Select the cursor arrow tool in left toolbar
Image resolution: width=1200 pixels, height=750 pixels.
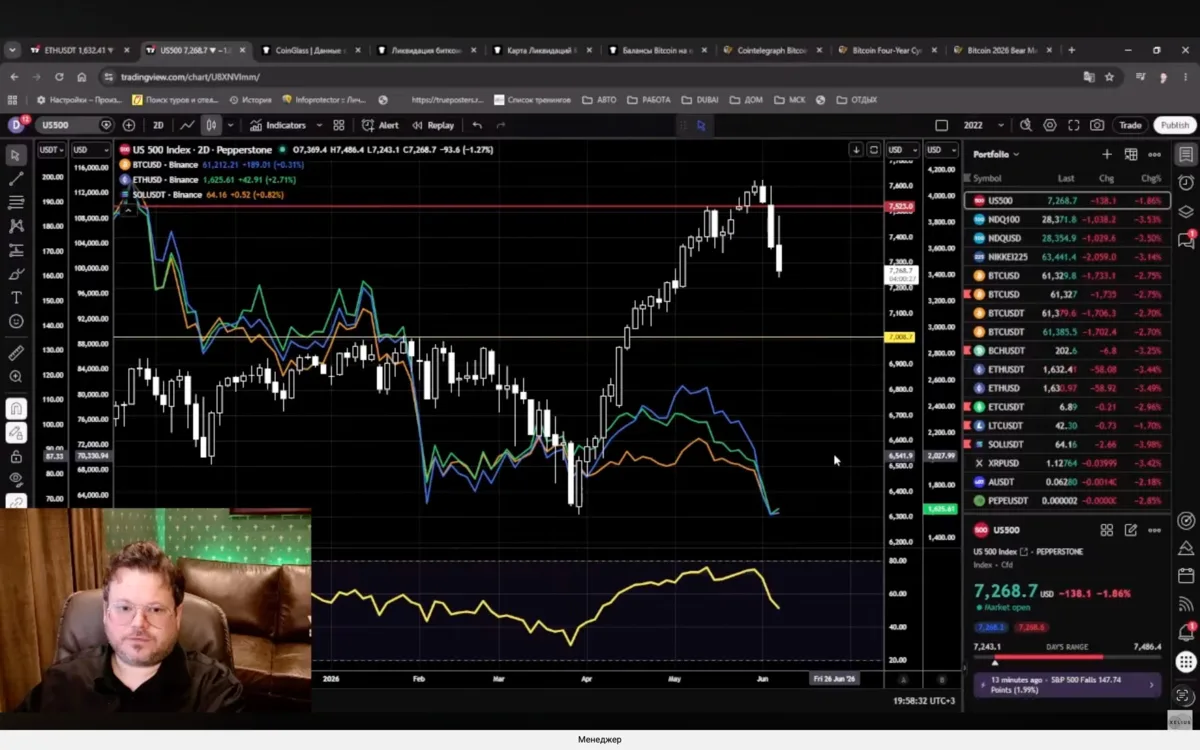click(16, 155)
